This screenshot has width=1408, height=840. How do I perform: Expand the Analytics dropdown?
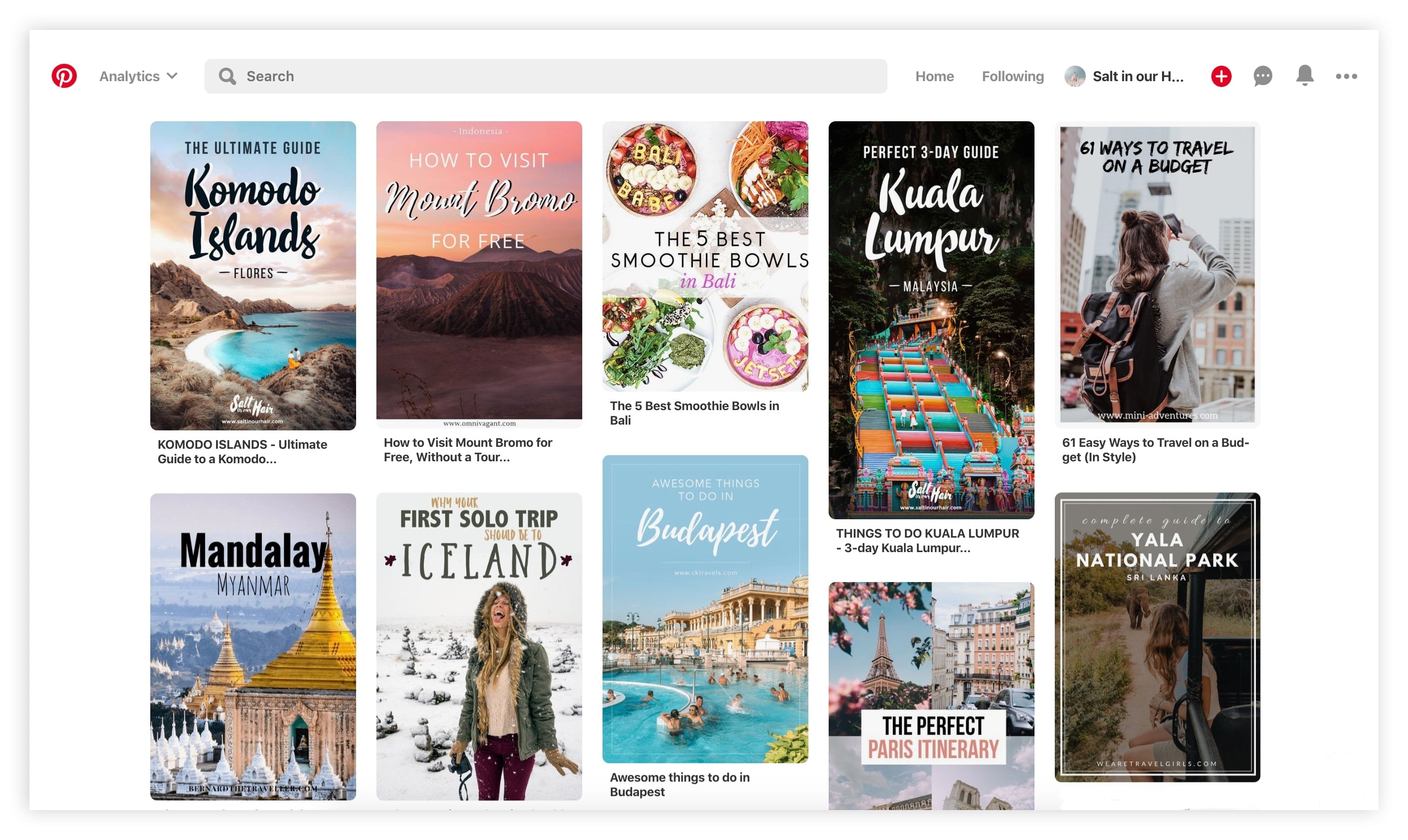tap(129, 76)
